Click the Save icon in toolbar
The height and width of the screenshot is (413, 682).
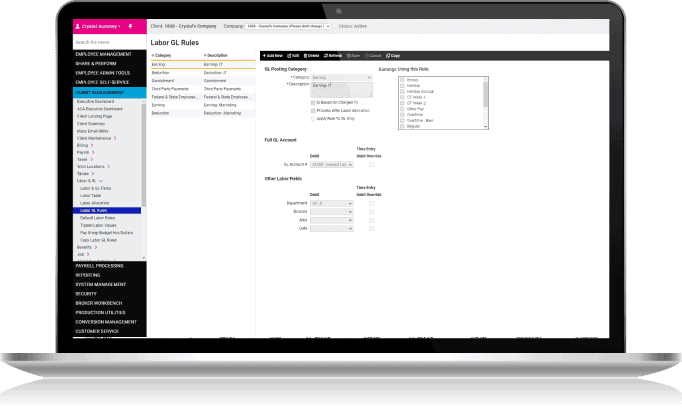[352, 56]
